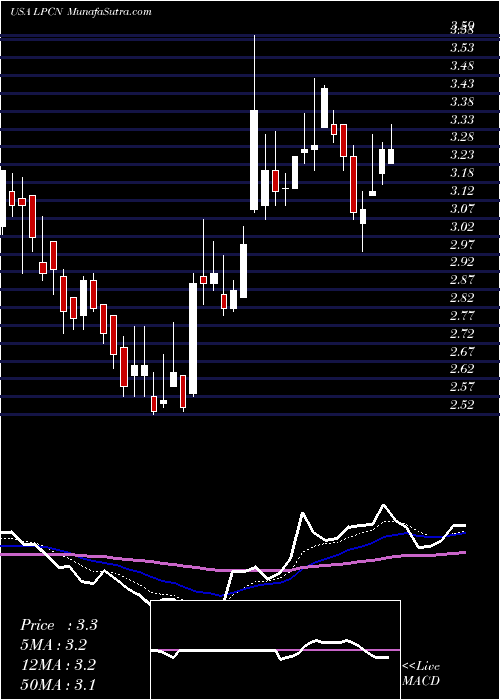Click the 'USA LPCN MunafaSutra.com' chart title
Screen dimensions: 500x700
coord(81,12)
